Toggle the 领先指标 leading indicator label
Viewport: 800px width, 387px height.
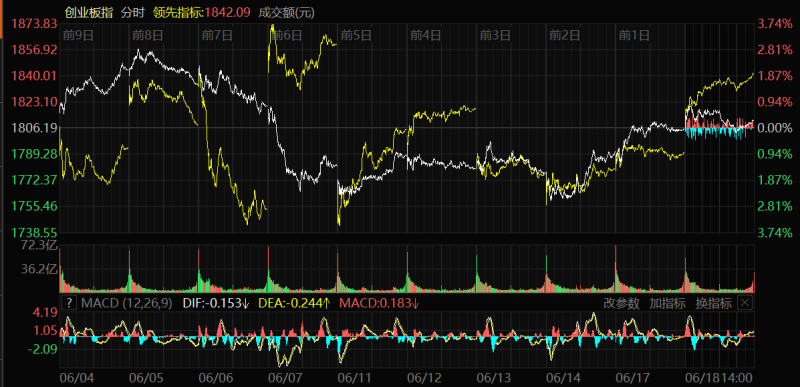pos(178,13)
